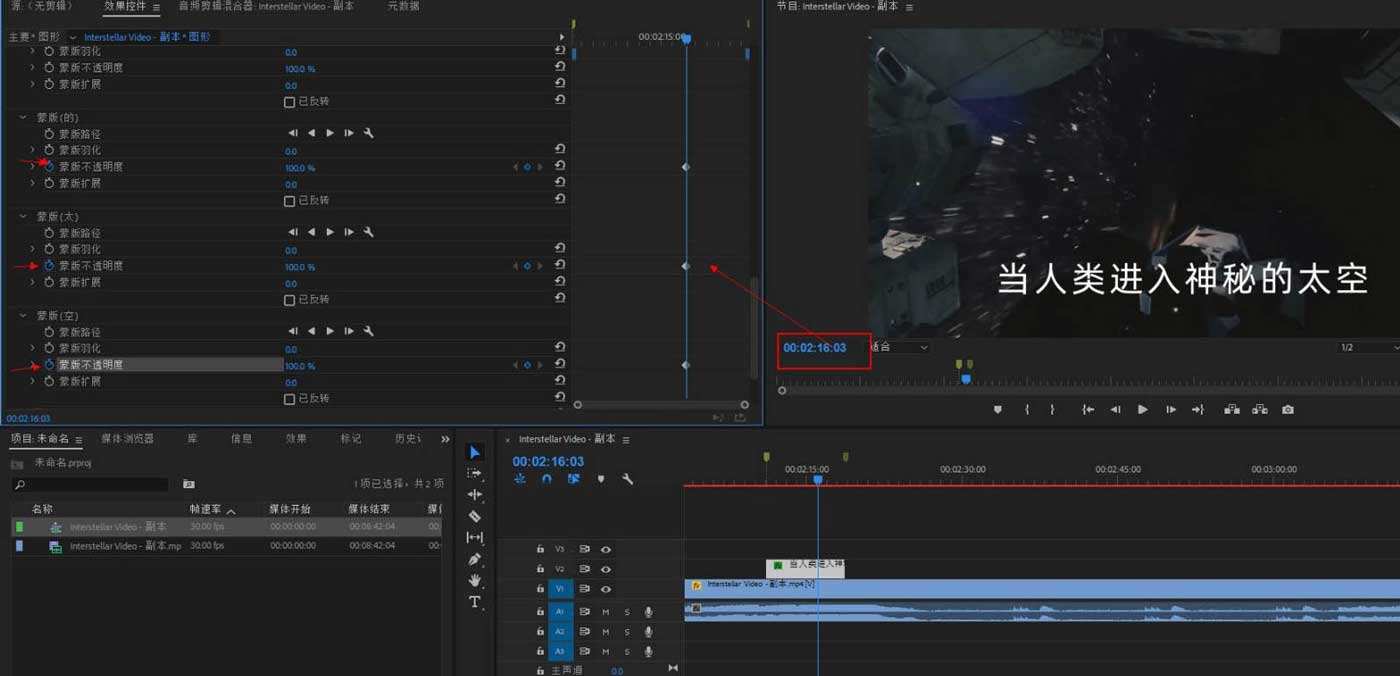Toggle 已反转 checkbox under 蒙版(的)
Viewport: 1400px width, 676px height.
click(290, 201)
